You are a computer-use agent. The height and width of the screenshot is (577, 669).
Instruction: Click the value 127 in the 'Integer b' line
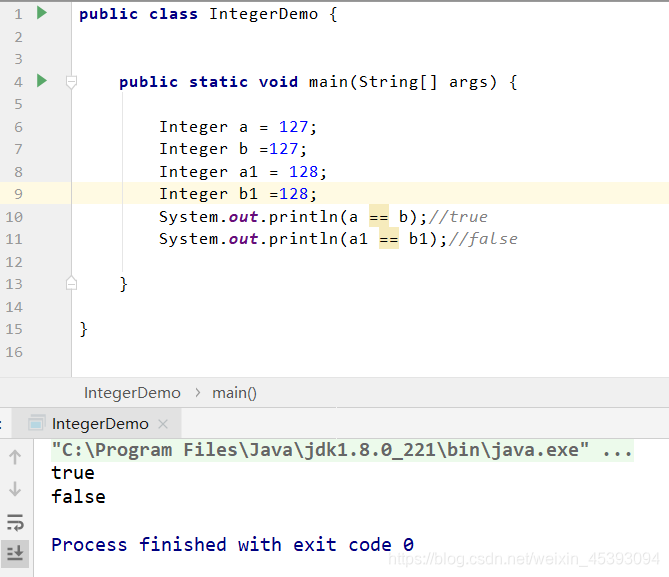coord(284,149)
